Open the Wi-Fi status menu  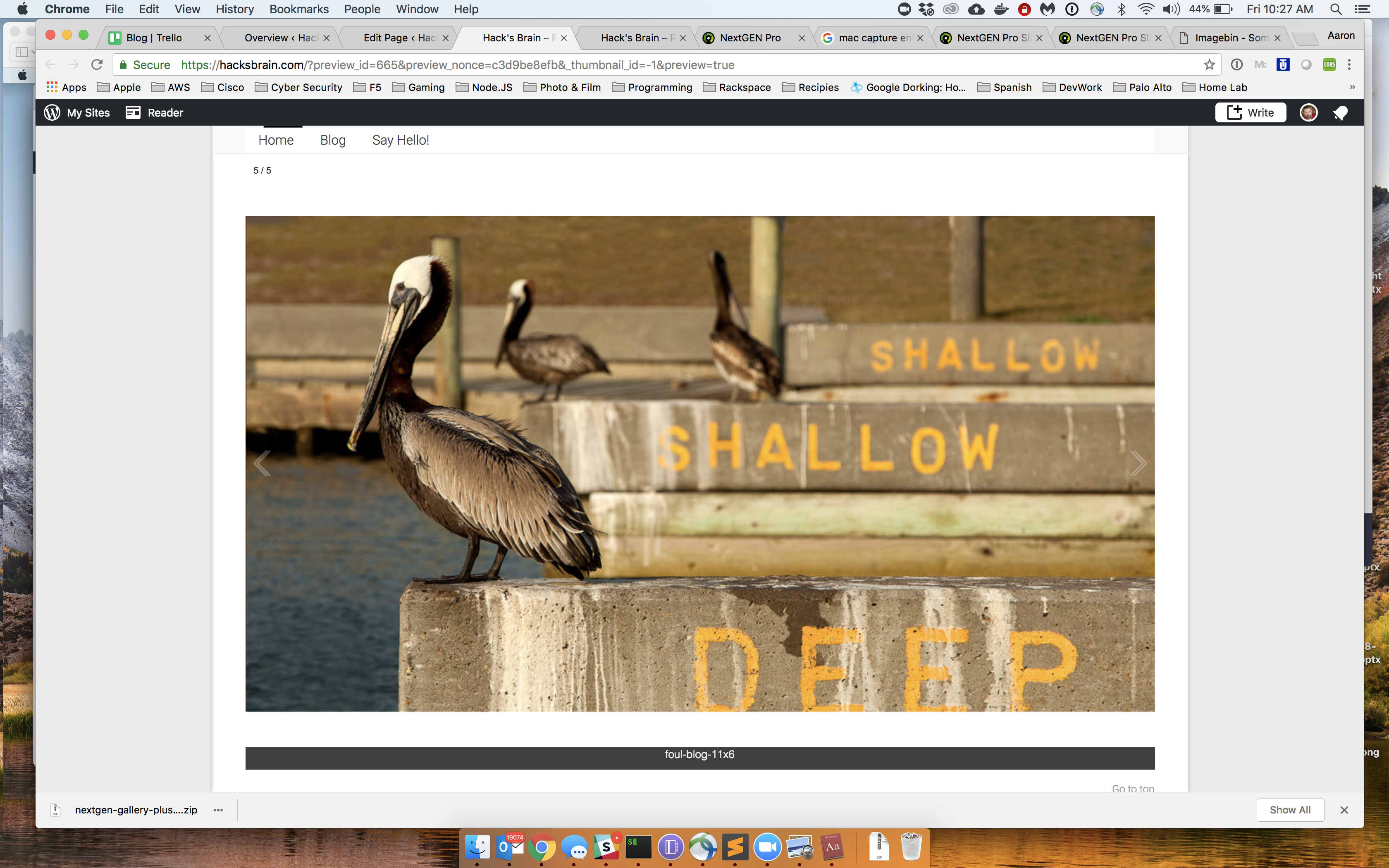(1146, 9)
